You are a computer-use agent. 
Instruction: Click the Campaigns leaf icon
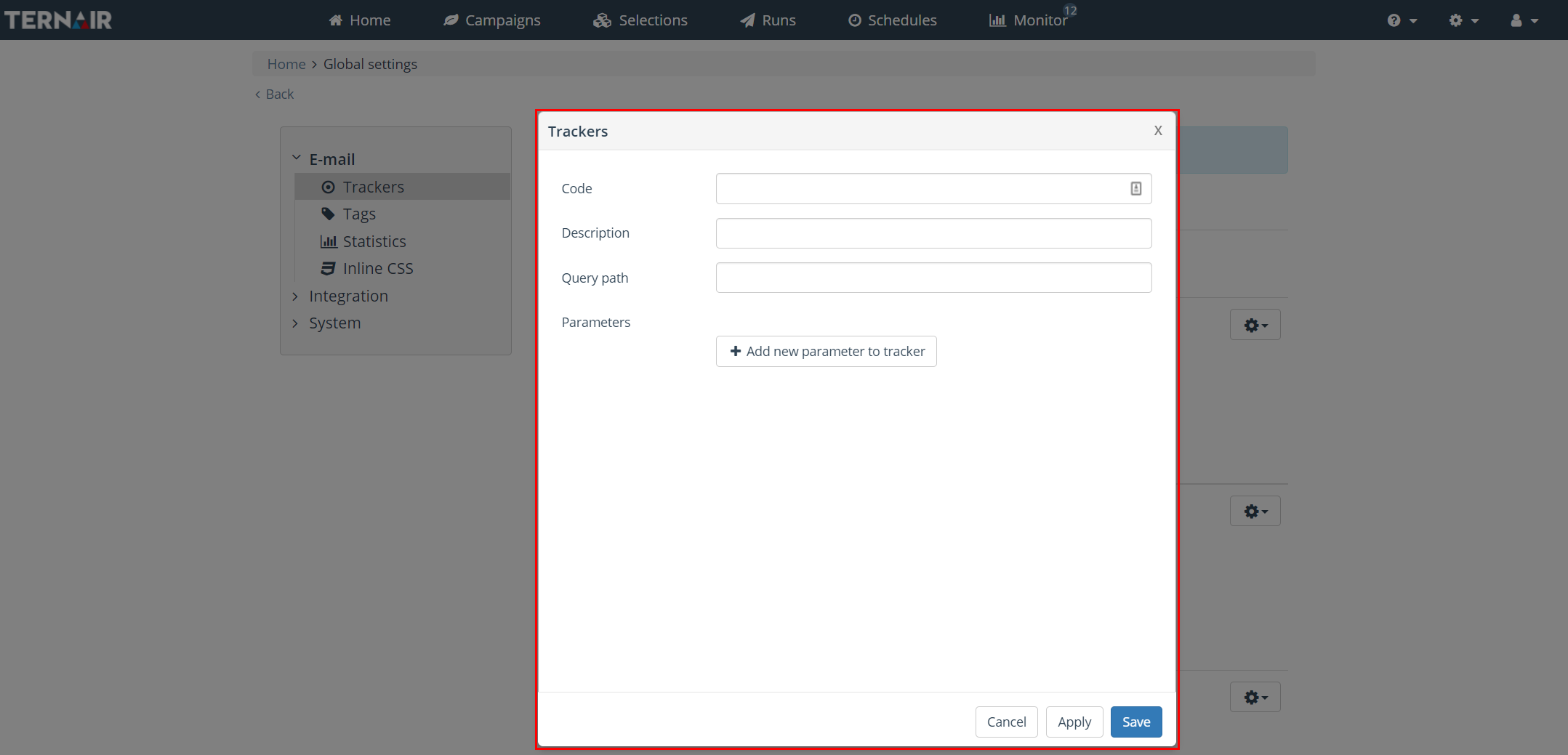click(451, 20)
